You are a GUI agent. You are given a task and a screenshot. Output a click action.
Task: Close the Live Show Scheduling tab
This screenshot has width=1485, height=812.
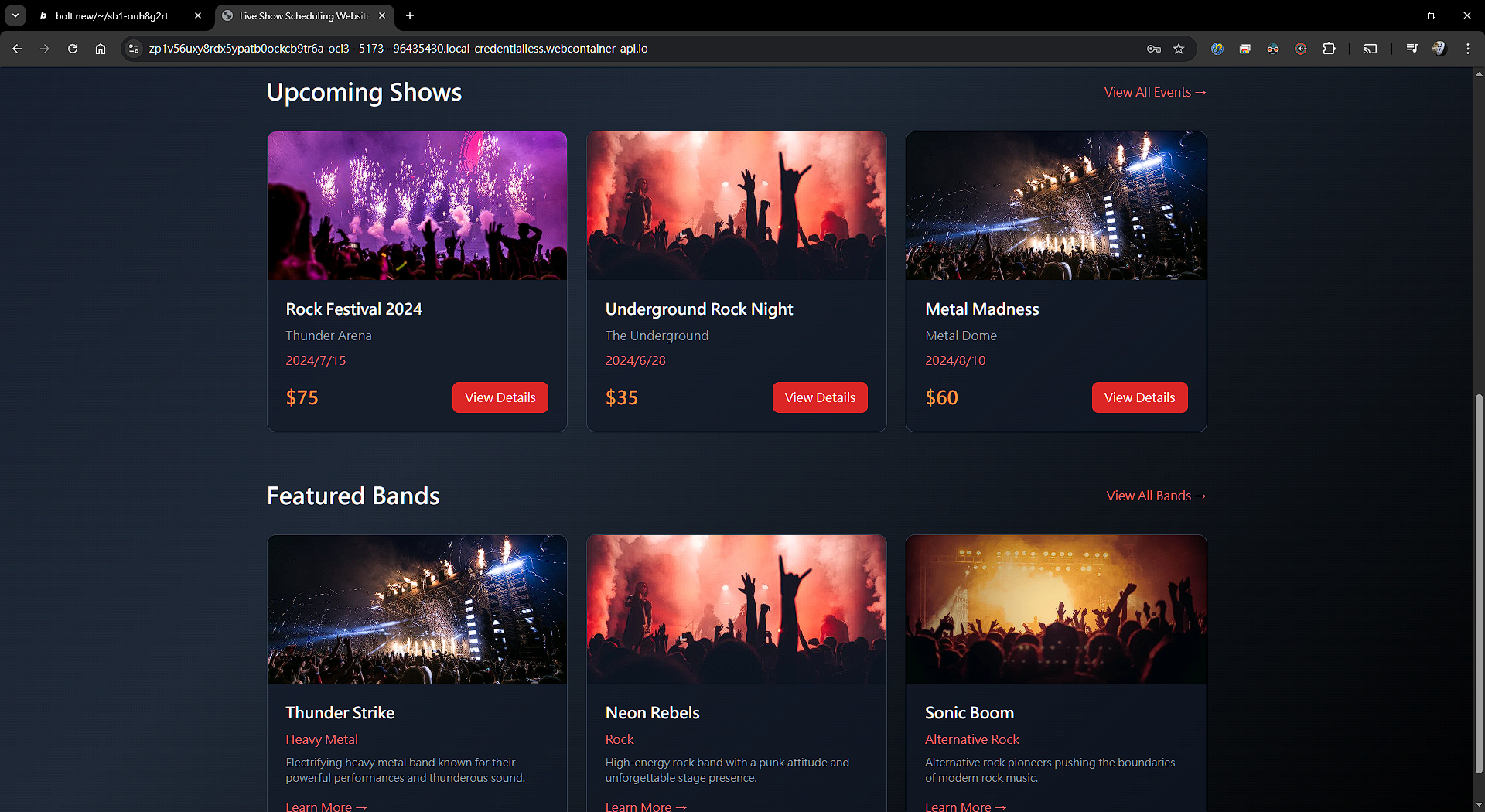click(x=382, y=15)
